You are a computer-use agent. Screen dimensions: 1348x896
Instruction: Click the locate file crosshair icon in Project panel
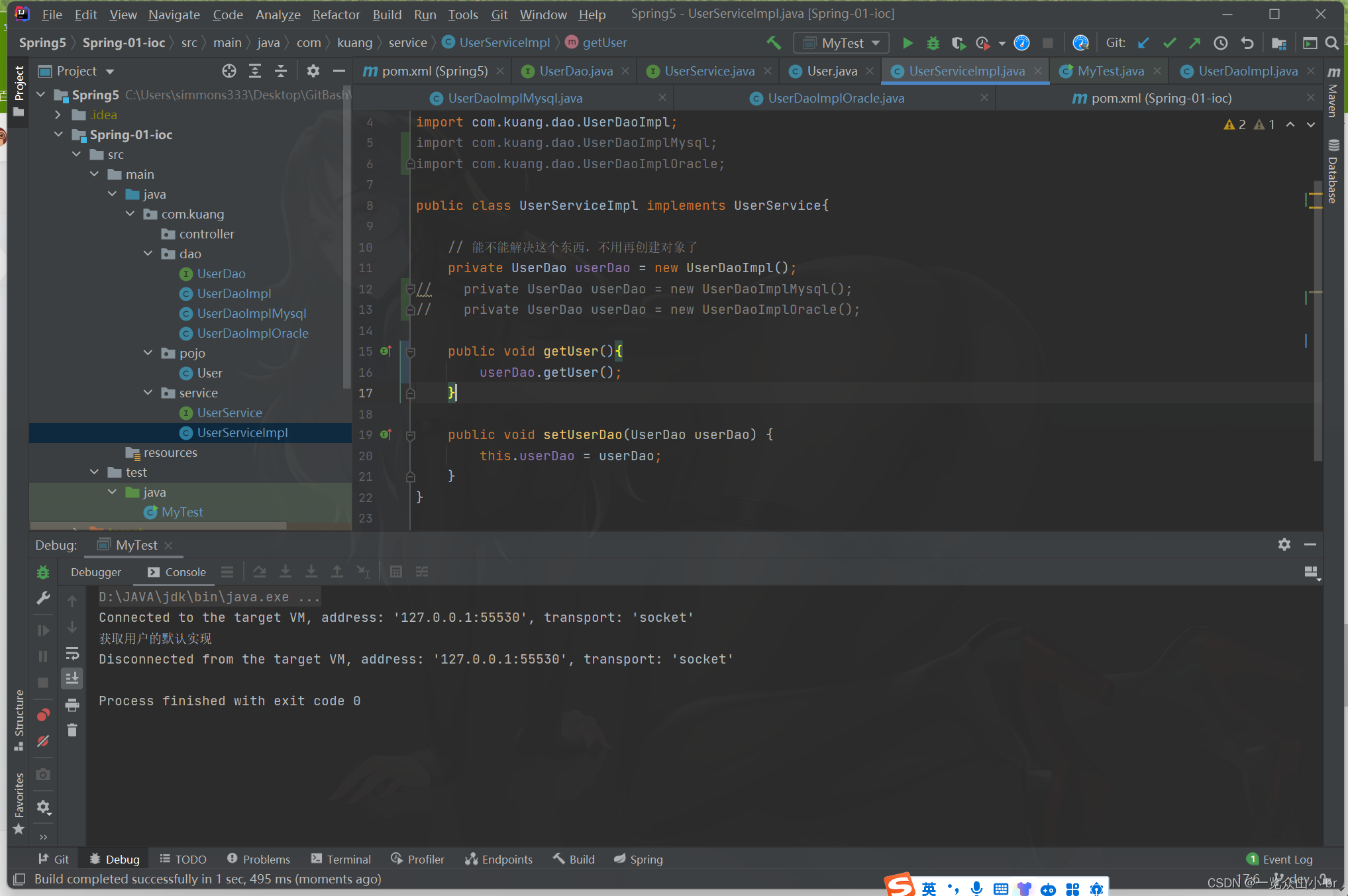[229, 71]
